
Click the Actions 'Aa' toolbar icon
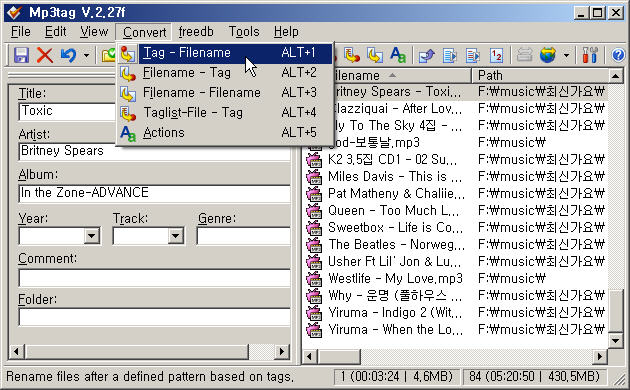click(397, 55)
